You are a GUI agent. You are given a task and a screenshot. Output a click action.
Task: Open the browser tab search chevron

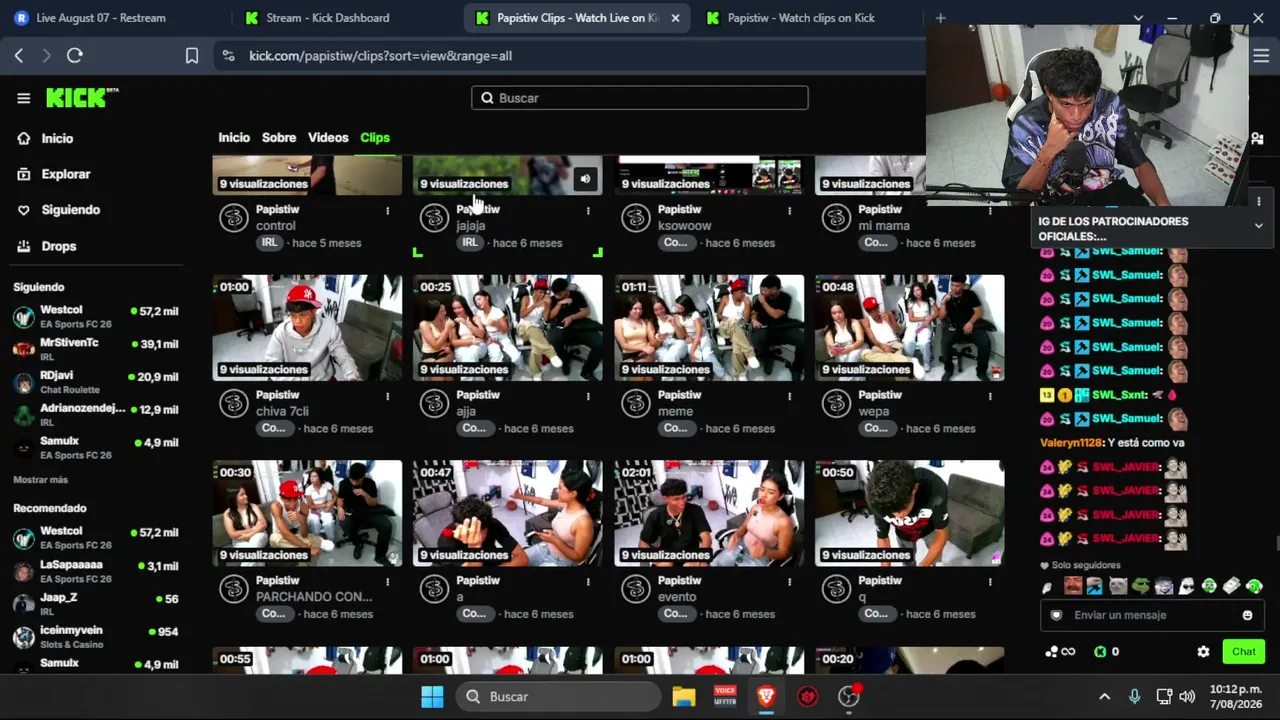click(1138, 18)
